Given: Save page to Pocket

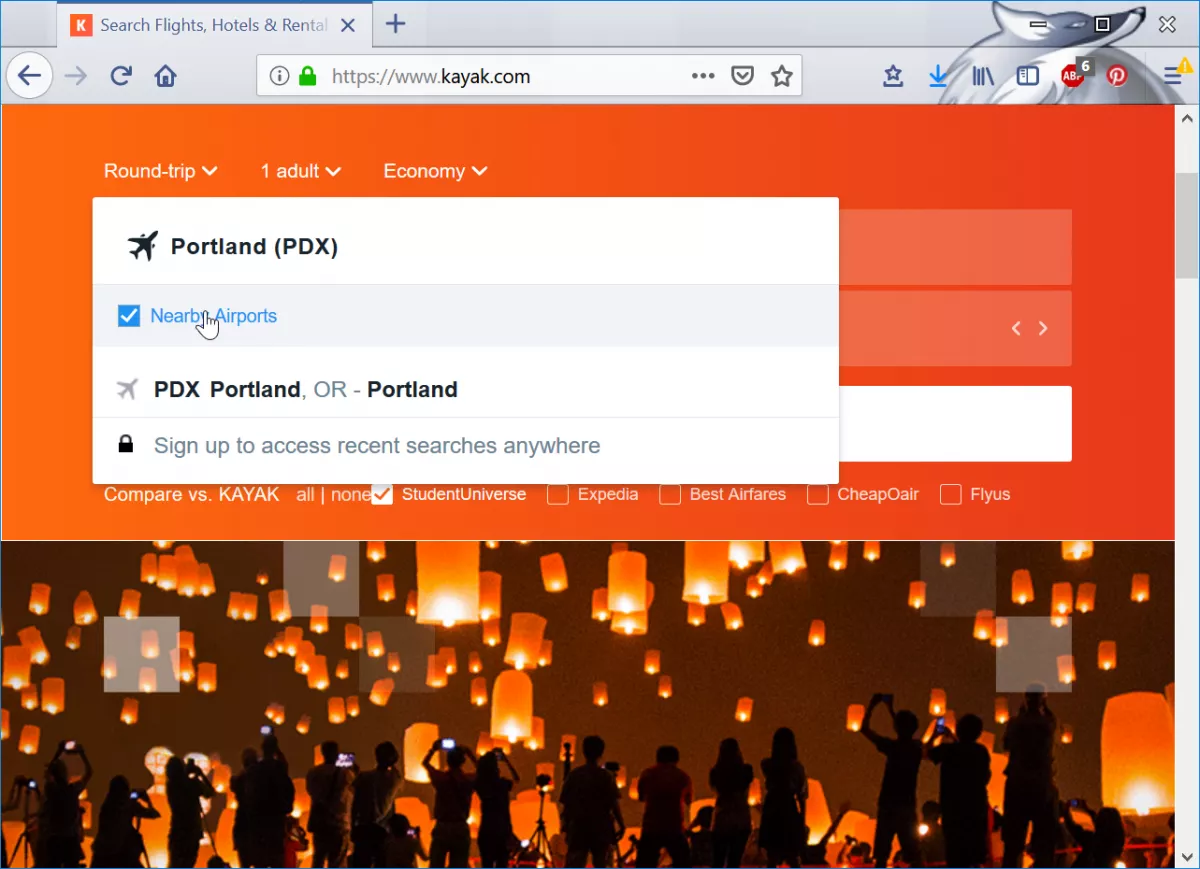Looking at the screenshot, I should [742, 76].
